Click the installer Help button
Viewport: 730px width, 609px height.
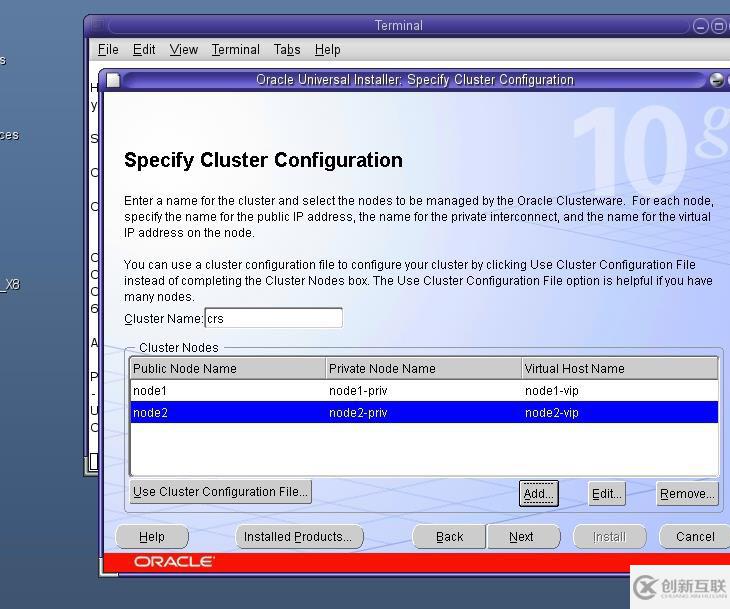pos(152,537)
